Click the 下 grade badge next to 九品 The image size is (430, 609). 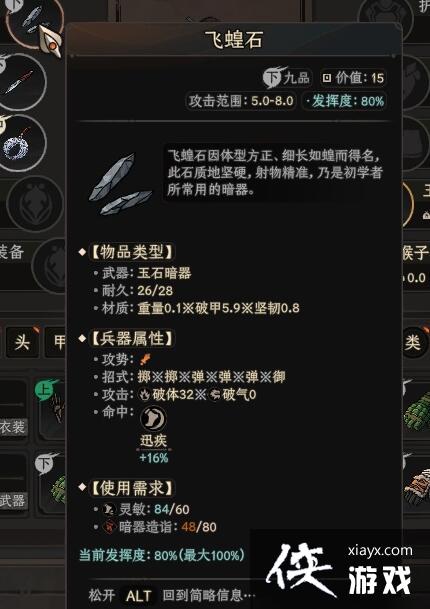pos(274,77)
